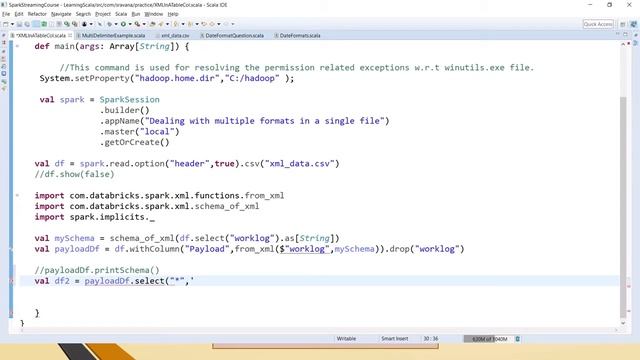The image size is (640, 360).
Task: Click the Debug bug toolbar icon
Action: [x=109, y=24]
